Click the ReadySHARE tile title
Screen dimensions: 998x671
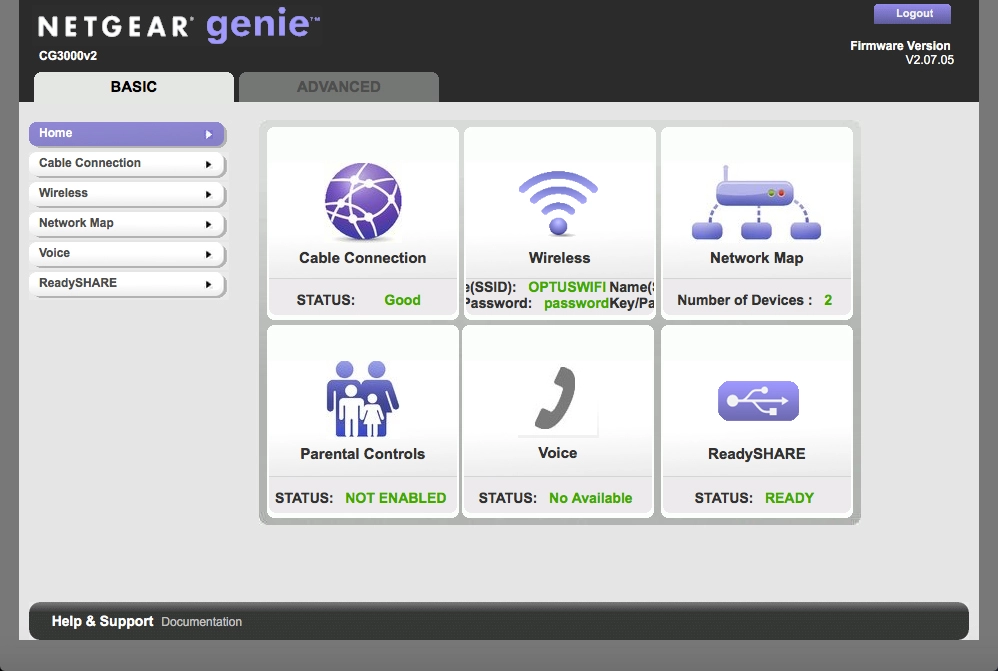[757, 454]
